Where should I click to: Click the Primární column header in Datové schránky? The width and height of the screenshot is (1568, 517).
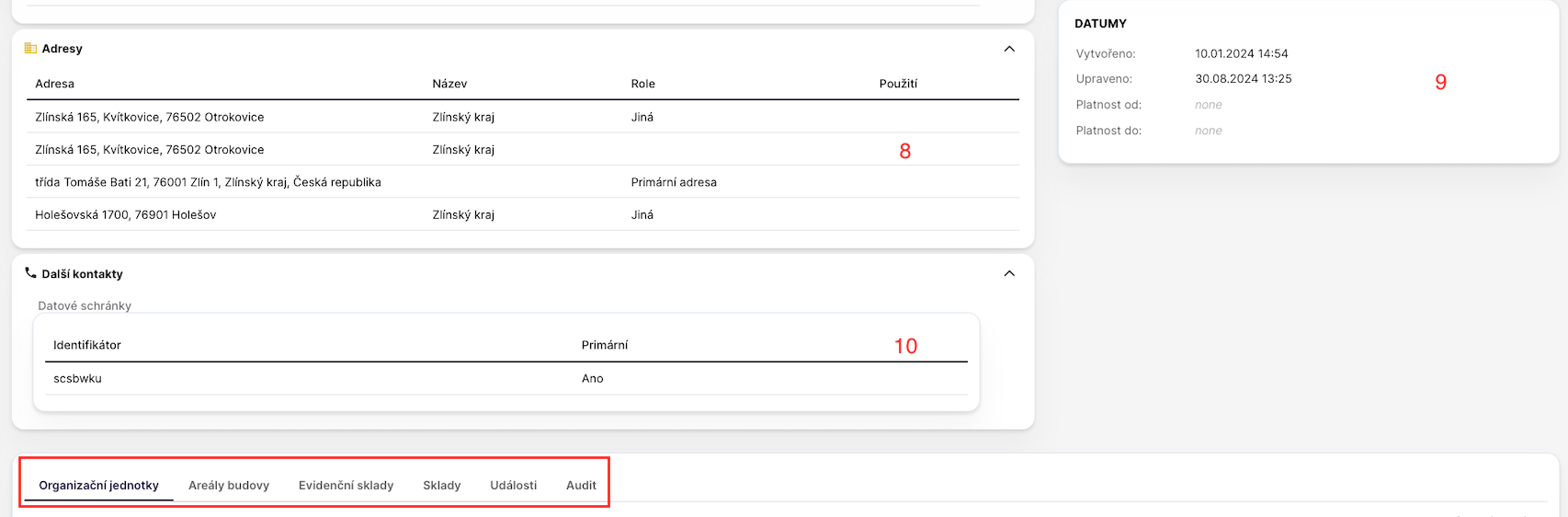605,345
